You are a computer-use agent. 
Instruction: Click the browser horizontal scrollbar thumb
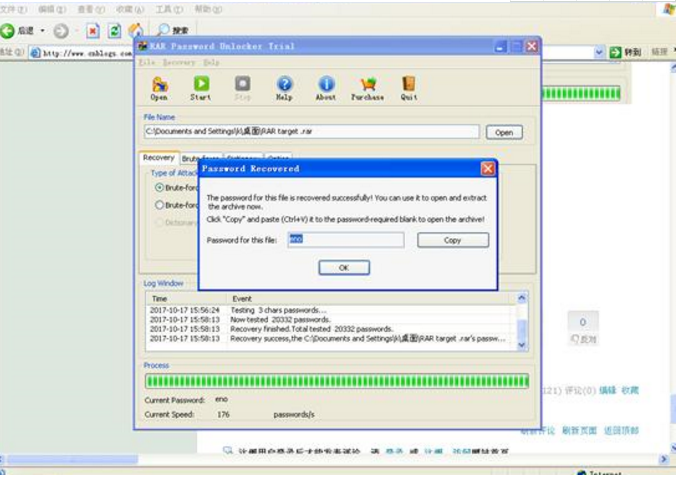pos(73,459)
